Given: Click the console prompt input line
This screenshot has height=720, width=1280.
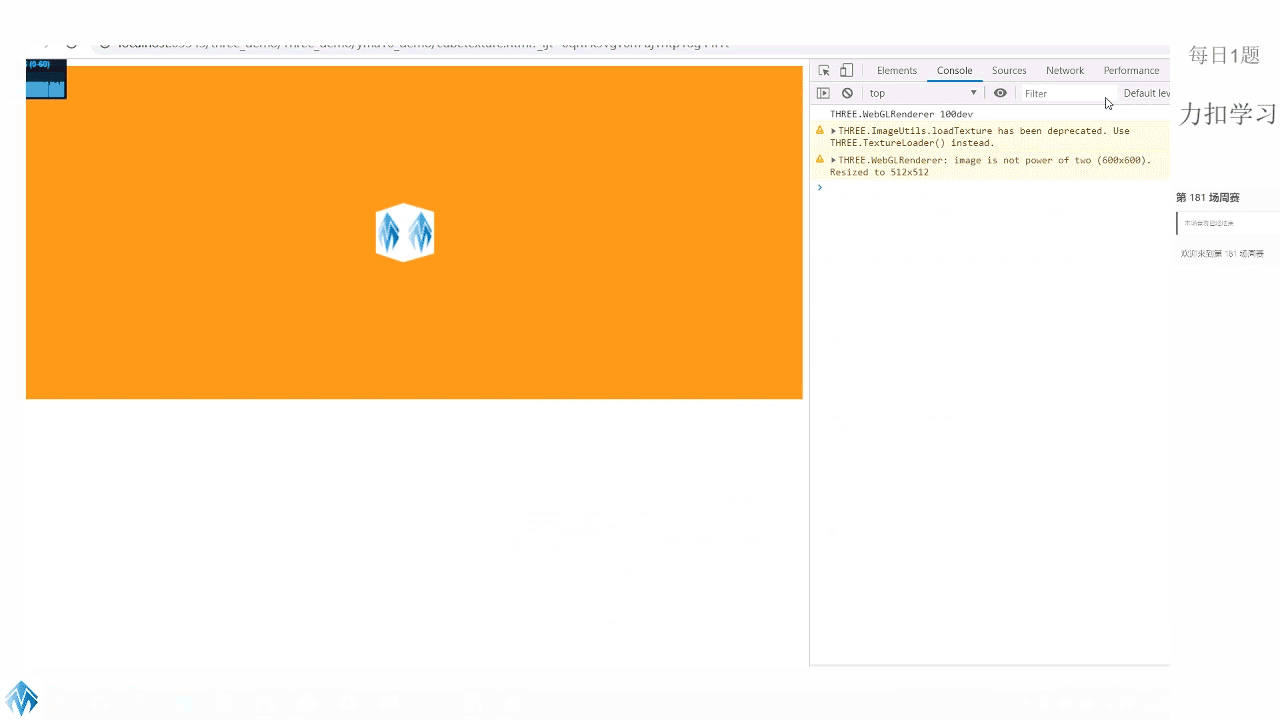Looking at the screenshot, I should (990, 187).
